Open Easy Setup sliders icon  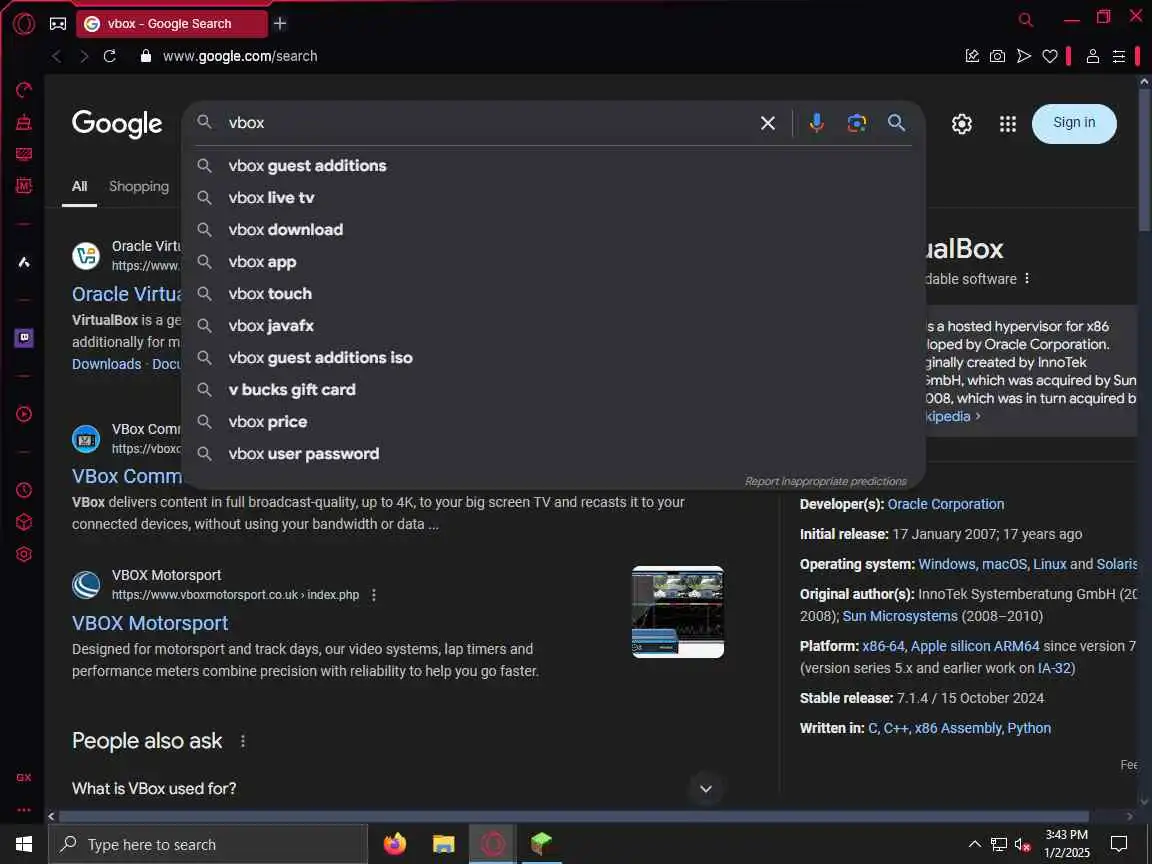tap(1119, 56)
